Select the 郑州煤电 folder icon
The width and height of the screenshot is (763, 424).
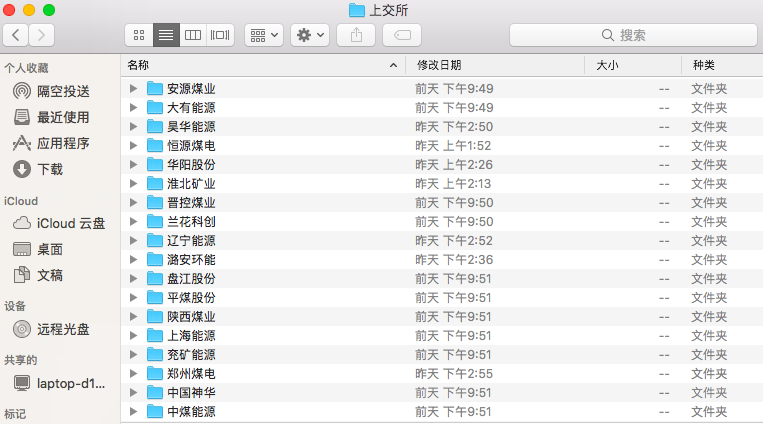pos(155,373)
